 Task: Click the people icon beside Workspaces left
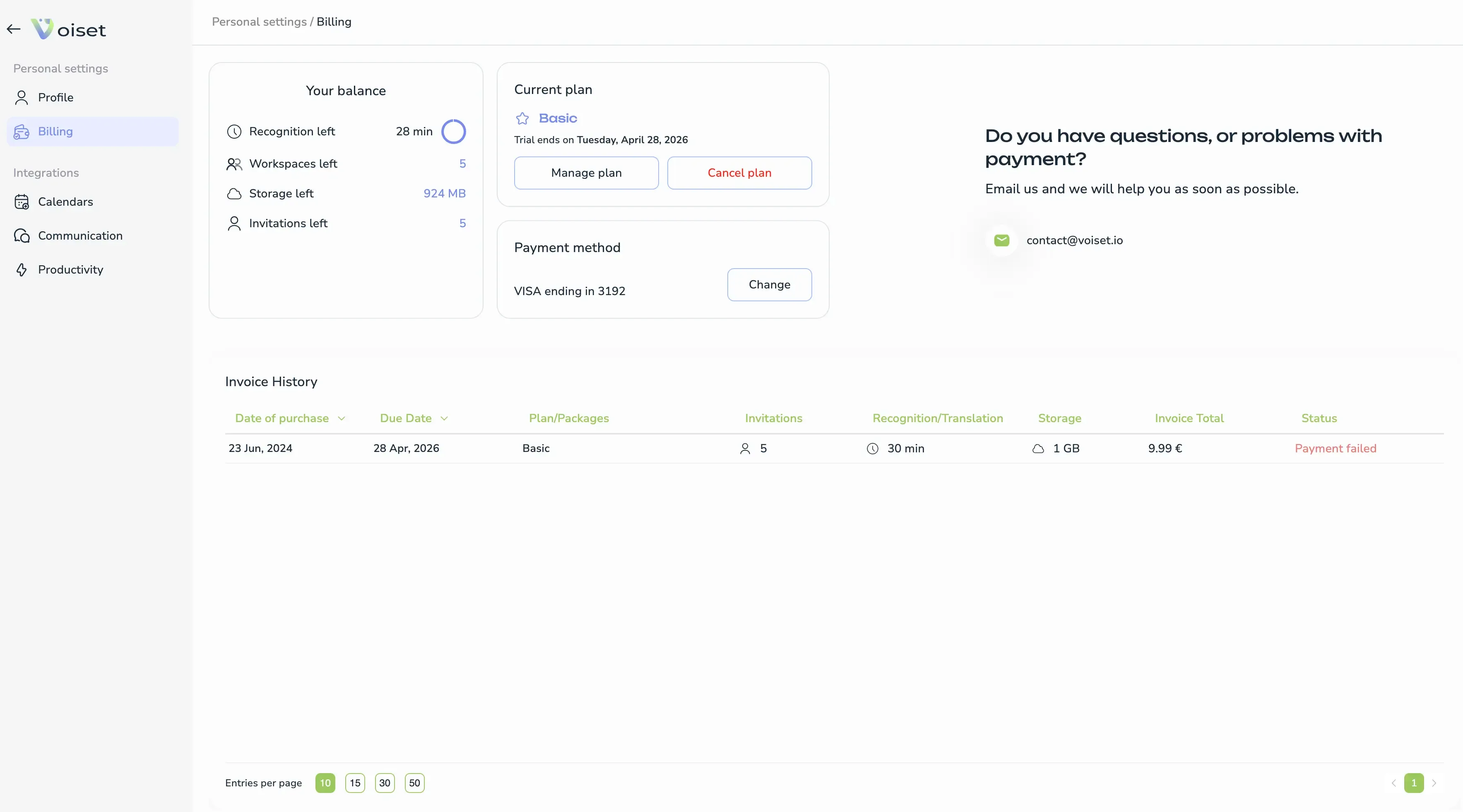235,164
